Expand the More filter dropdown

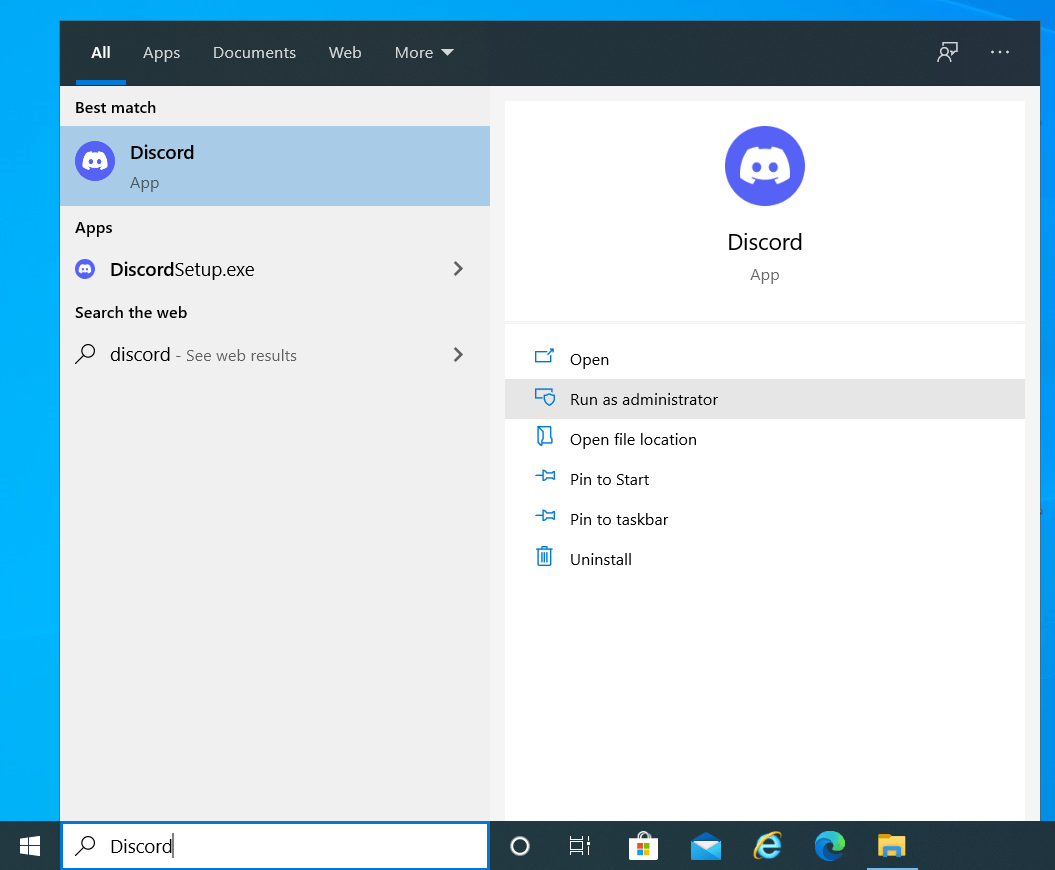[x=424, y=53]
